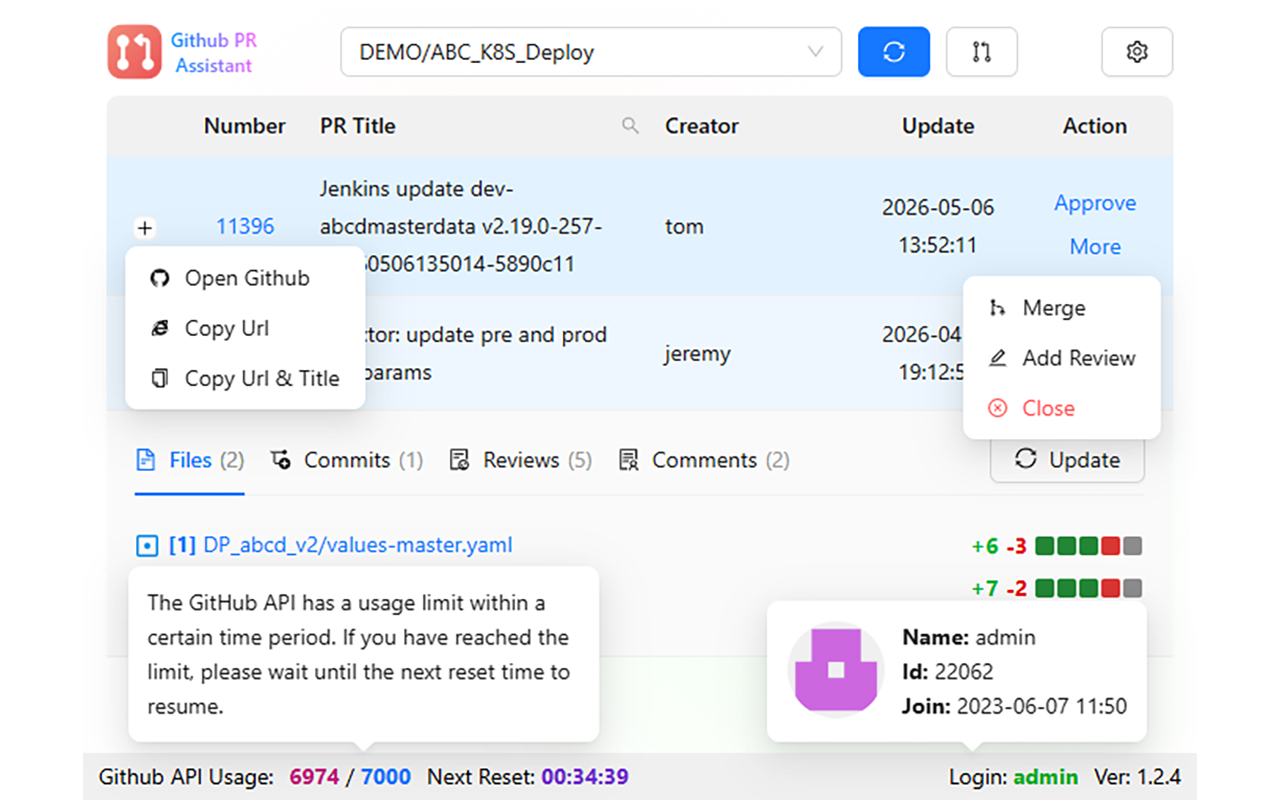Click the creator name tom
Viewport: 1280px width, 800px height.
(684, 226)
